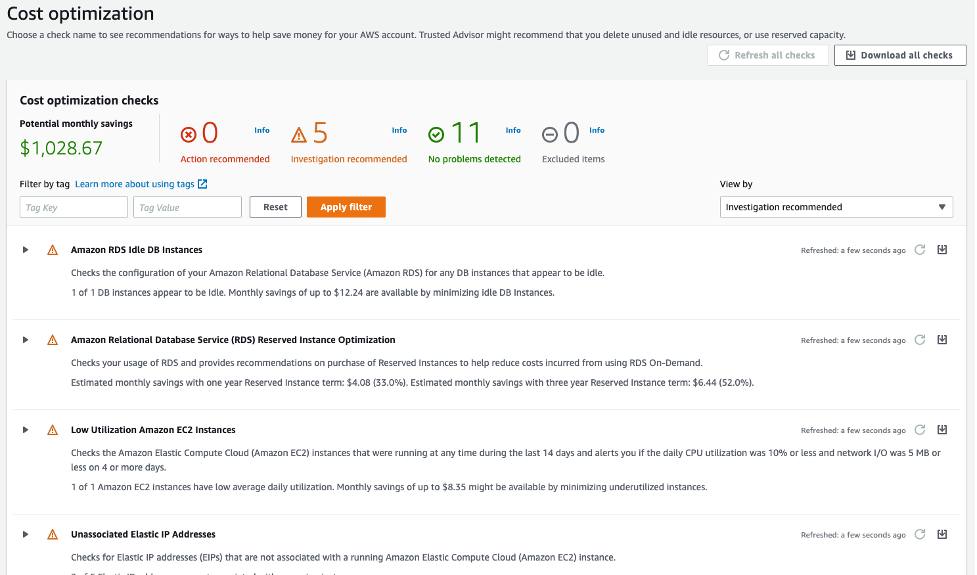Expand Amazon RDS Idle DB Instances row

pos(26,250)
